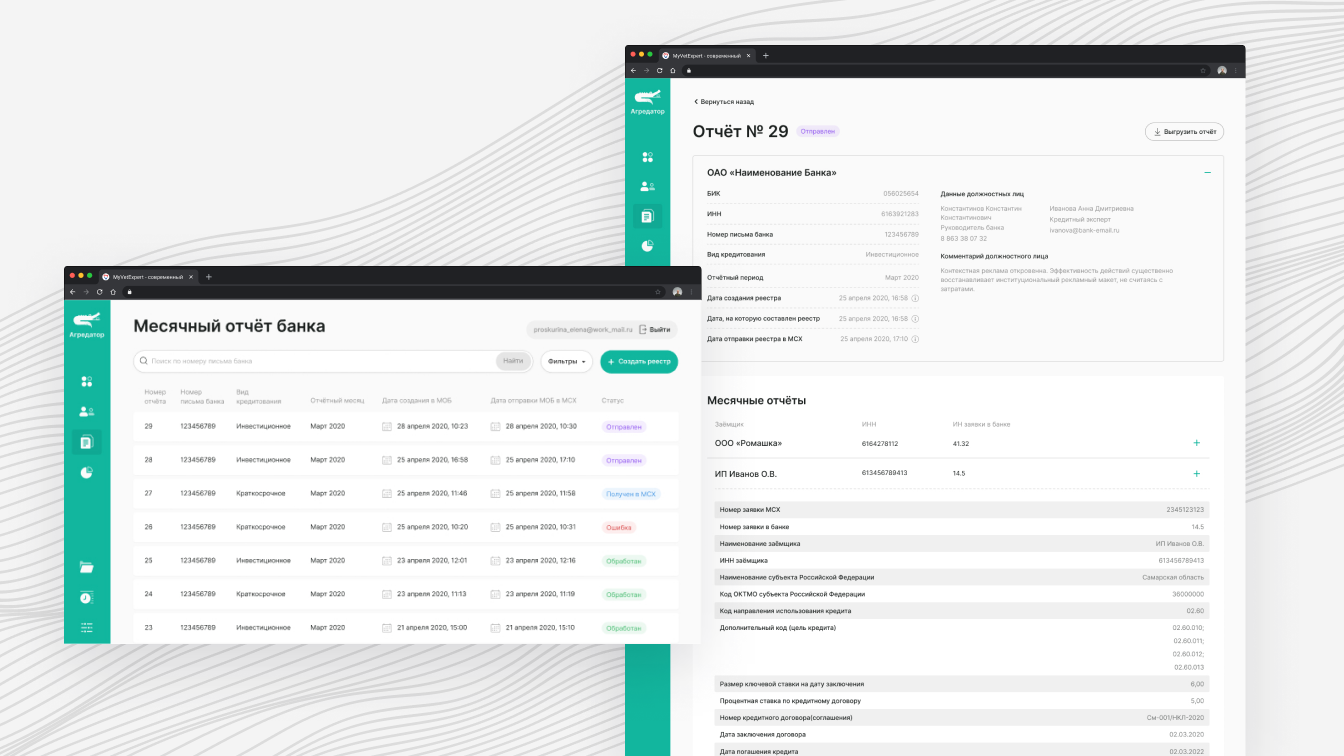Open the users icon in front window sidebar

point(87,411)
